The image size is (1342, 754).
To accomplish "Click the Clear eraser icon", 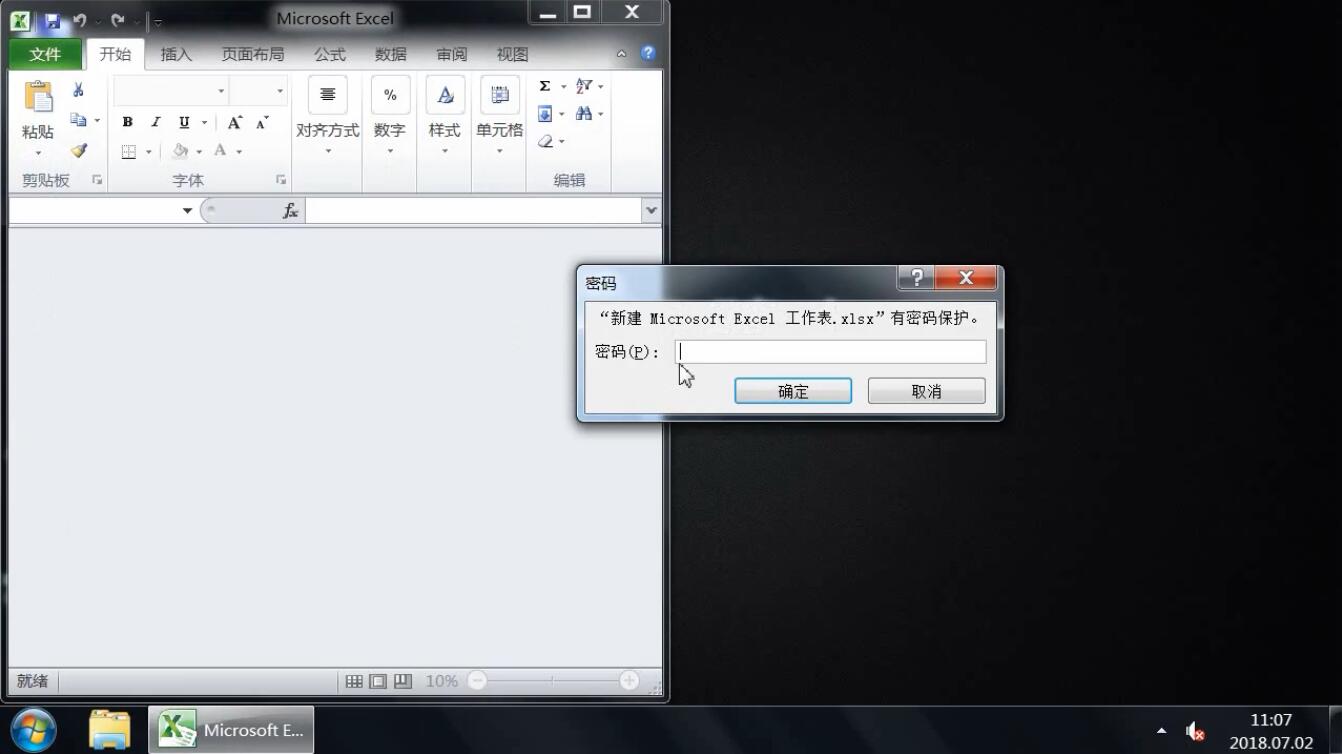I will click(x=545, y=142).
